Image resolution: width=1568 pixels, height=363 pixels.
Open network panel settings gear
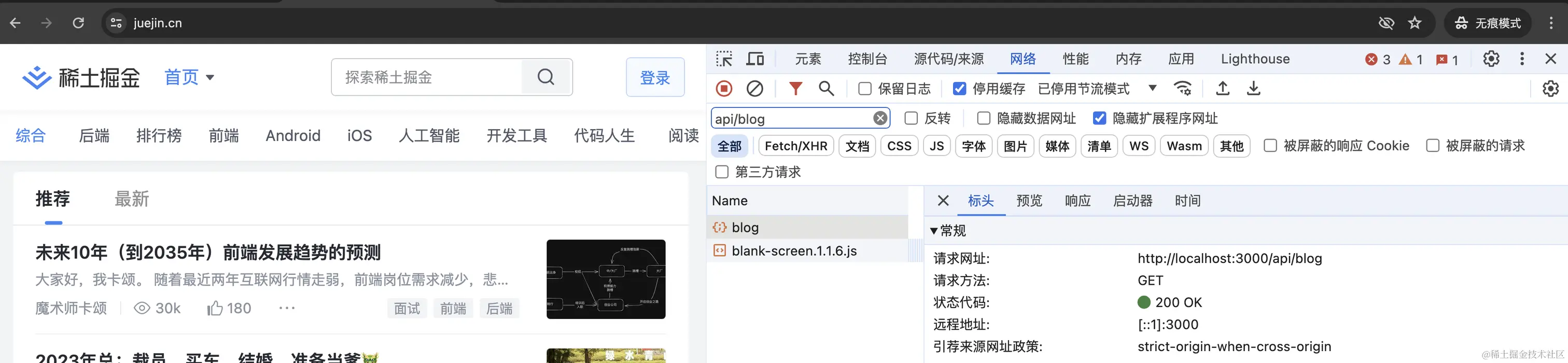click(x=1550, y=89)
